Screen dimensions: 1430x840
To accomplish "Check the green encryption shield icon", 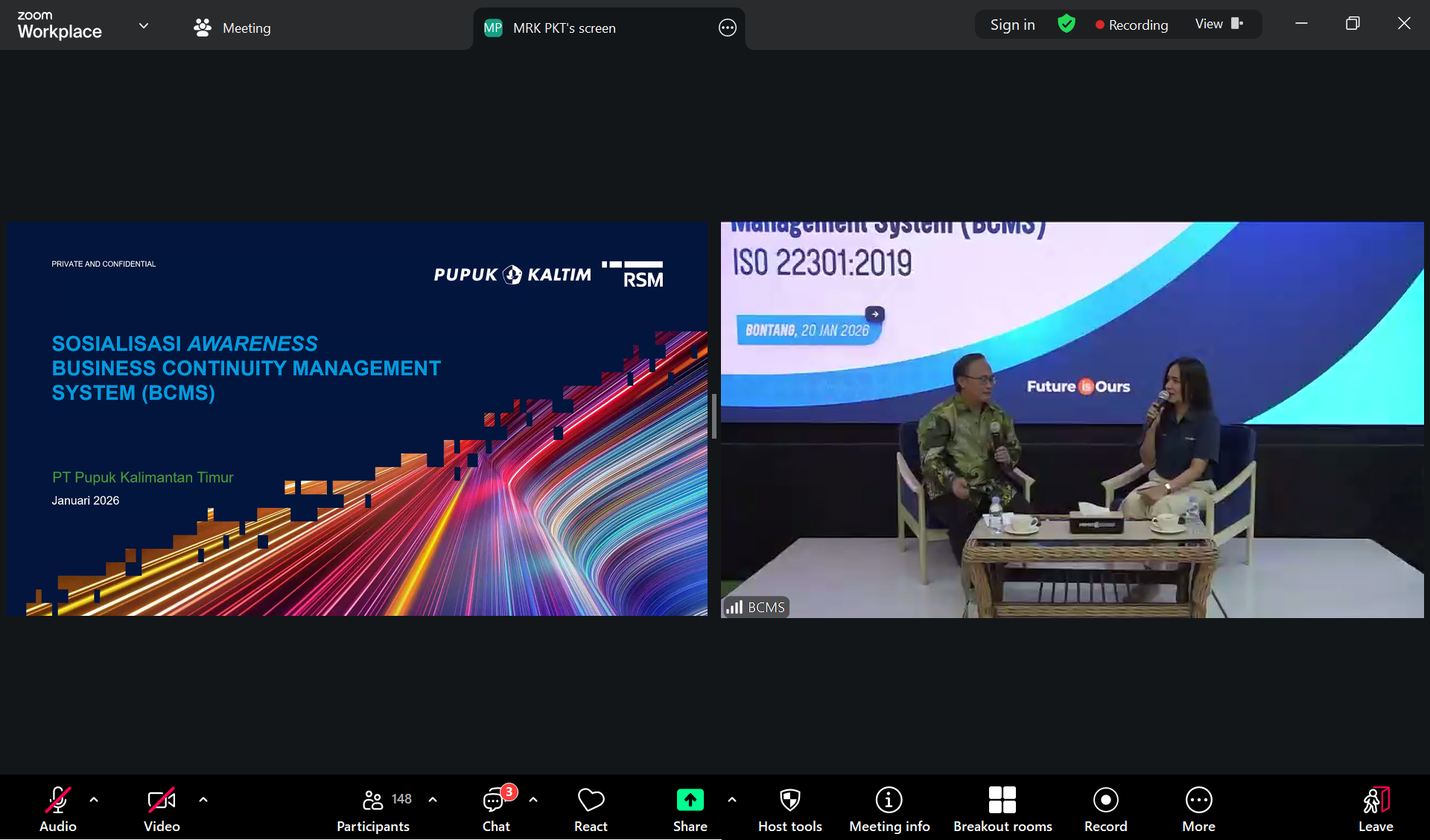I will 1067,24.
